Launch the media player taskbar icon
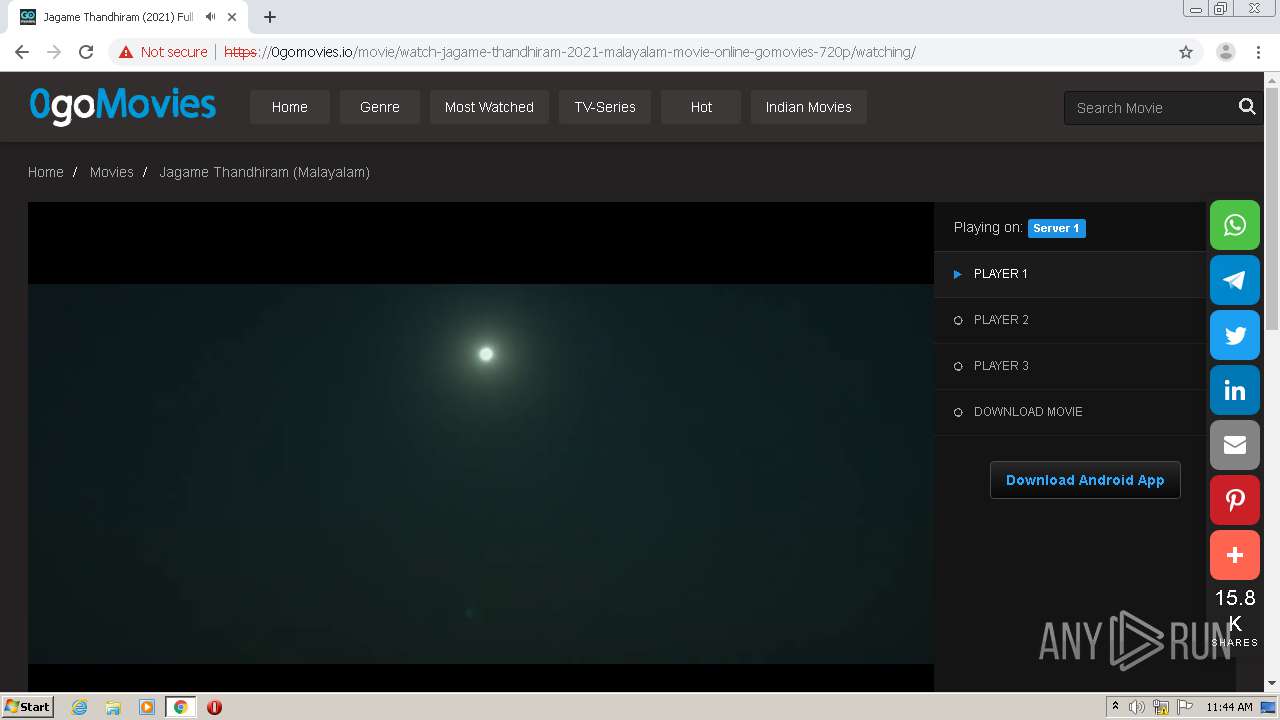 (147, 707)
